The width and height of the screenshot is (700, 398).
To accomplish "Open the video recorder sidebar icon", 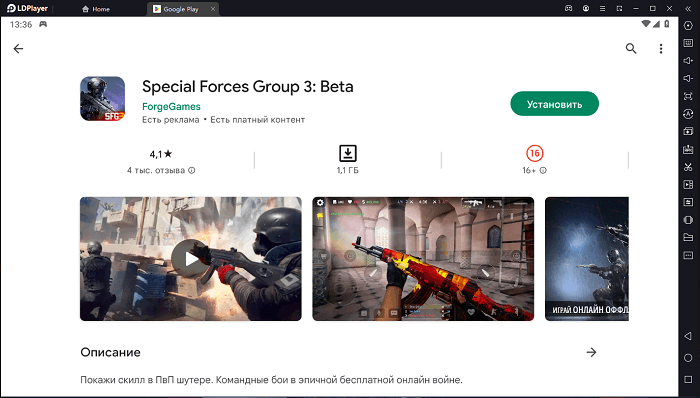I will 688,184.
